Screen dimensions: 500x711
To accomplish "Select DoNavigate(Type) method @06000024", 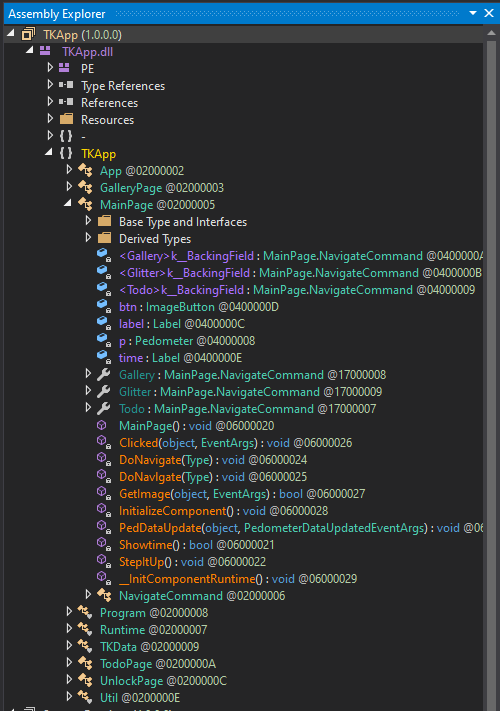I will click(213, 460).
